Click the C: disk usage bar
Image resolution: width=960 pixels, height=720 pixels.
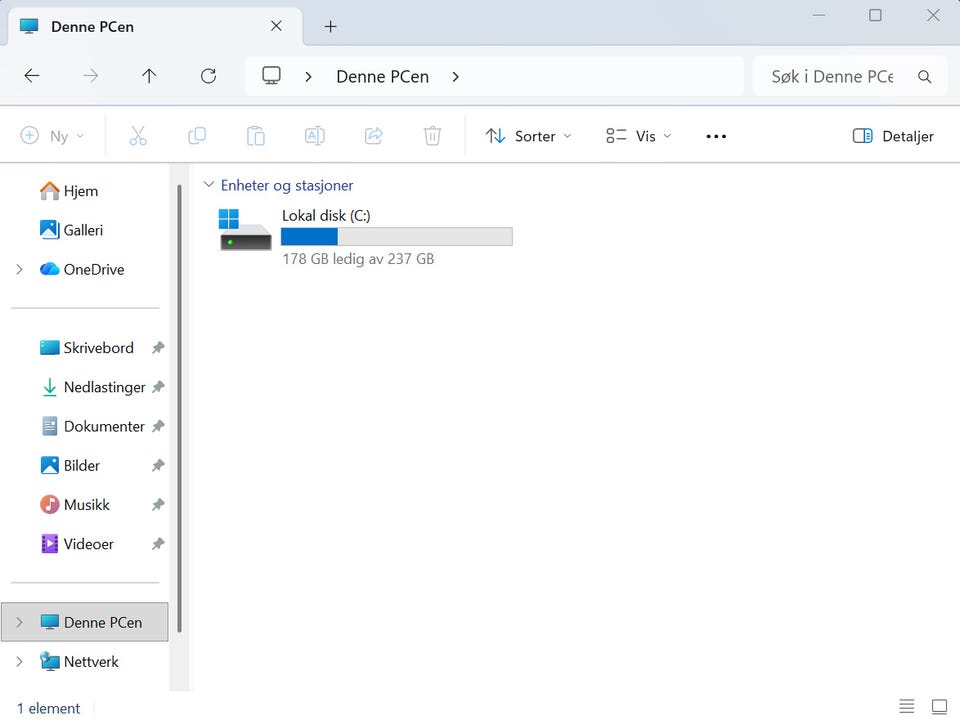[x=397, y=236]
